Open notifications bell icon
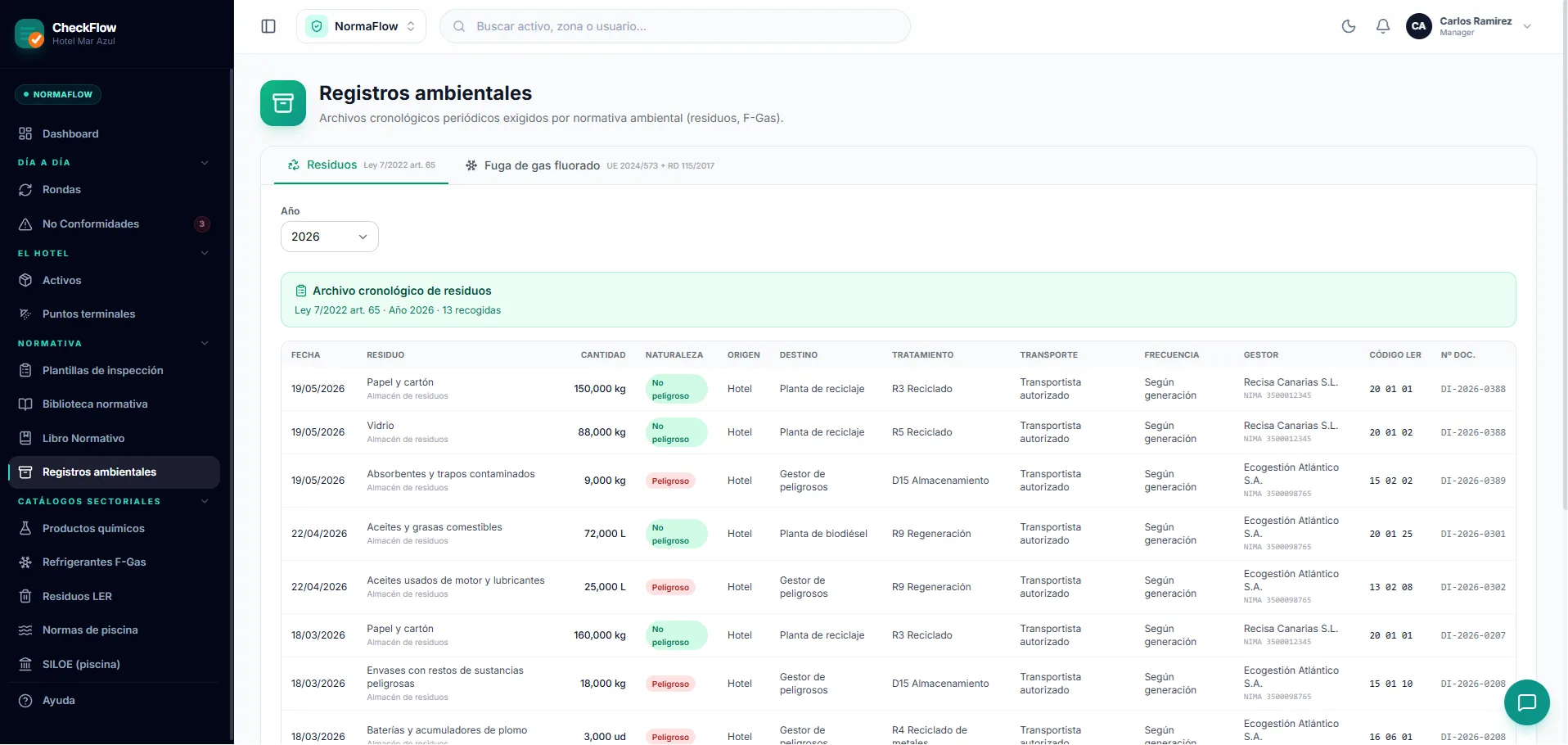Image resolution: width=1568 pixels, height=745 pixels. click(x=1383, y=26)
